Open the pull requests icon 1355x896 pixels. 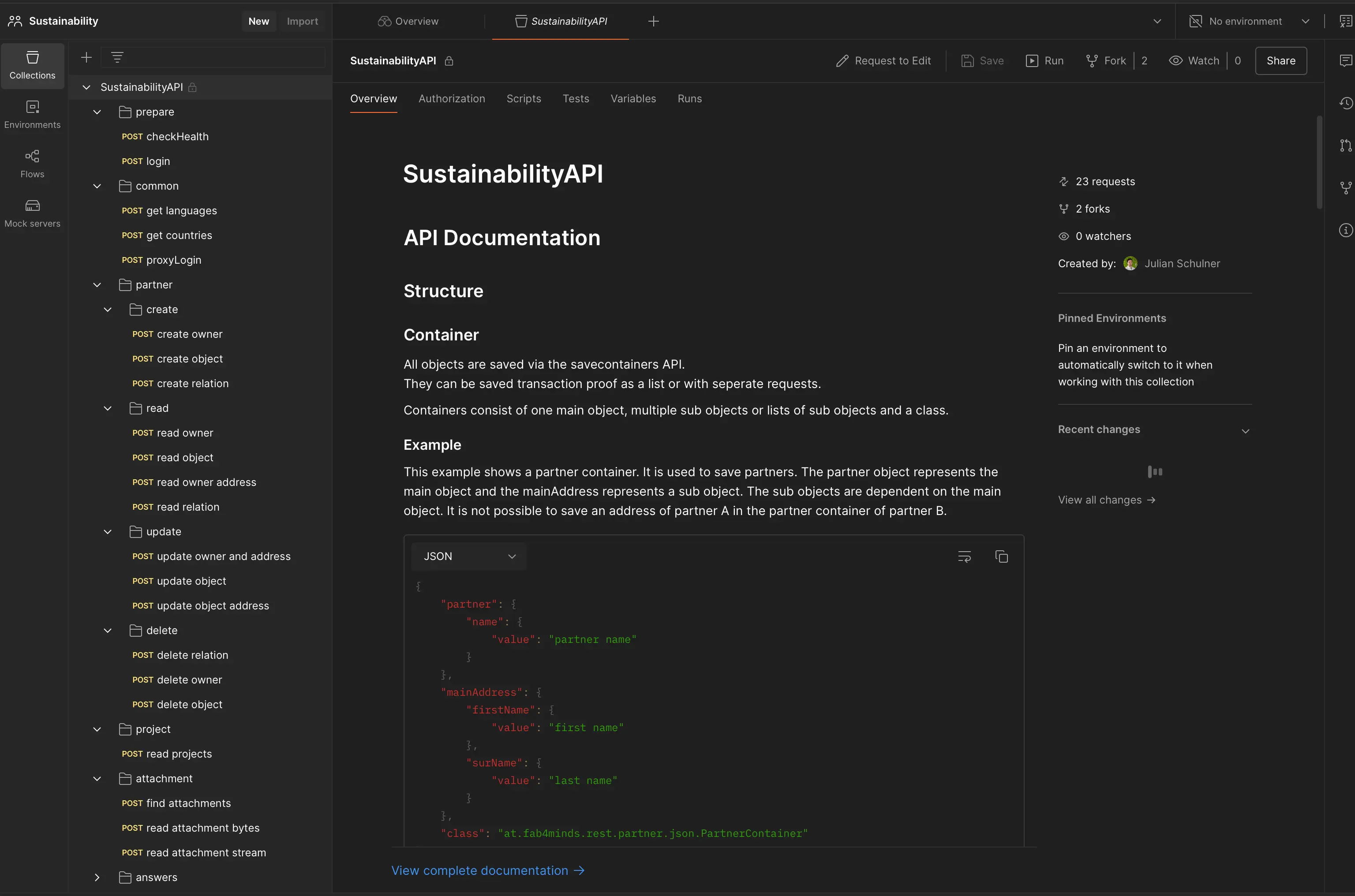(x=1346, y=145)
